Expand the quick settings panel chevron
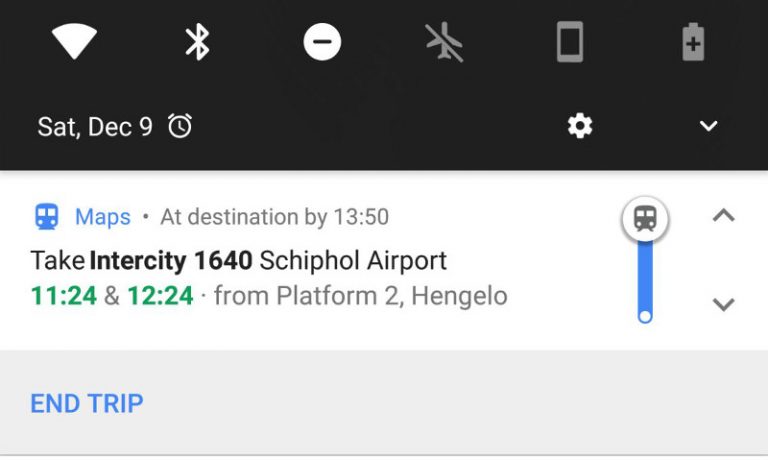 coord(708,126)
